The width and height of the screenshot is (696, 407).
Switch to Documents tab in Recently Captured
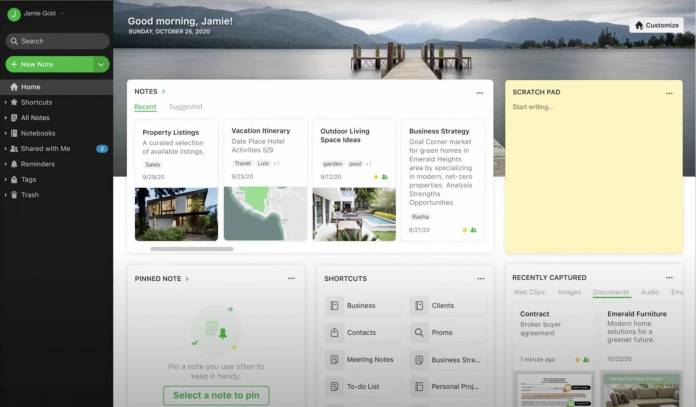click(611, 292)
